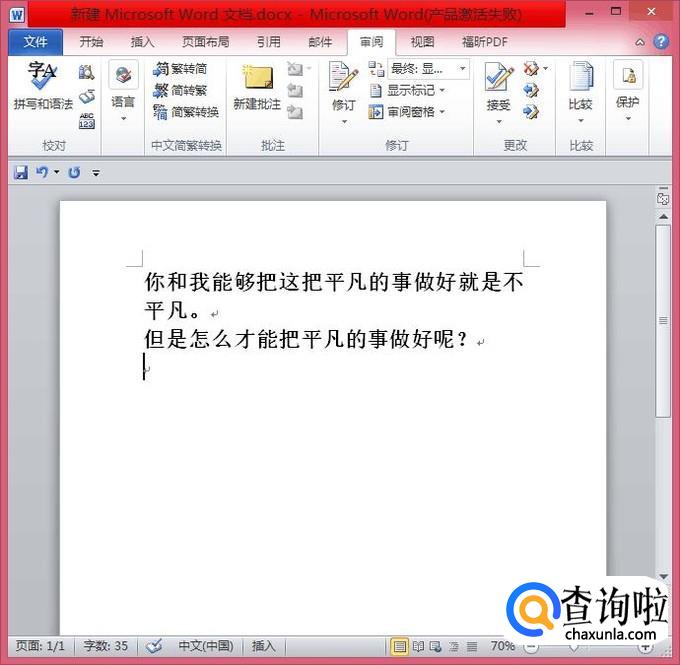Click the File (文件) button

tap(35, 42)
